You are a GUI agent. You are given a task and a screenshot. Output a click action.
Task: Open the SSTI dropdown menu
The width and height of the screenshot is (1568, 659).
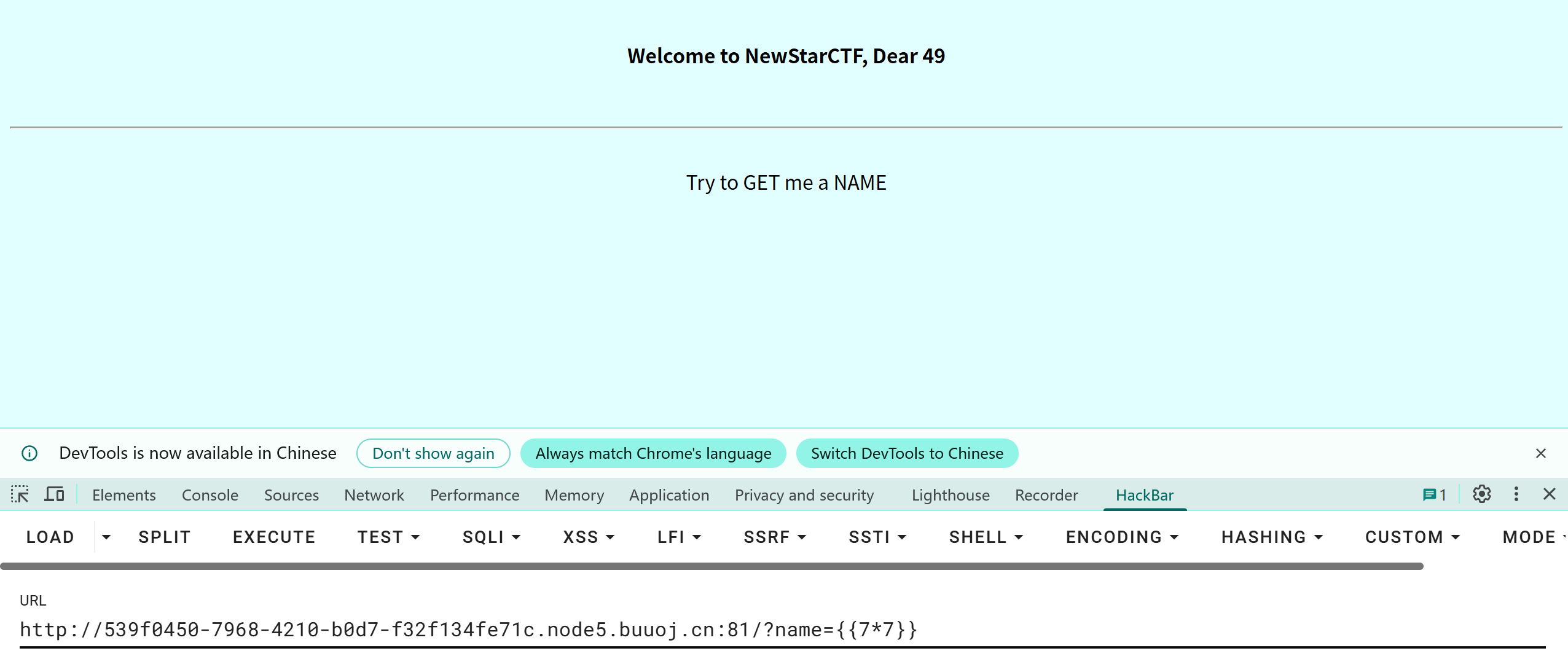(877, 537)
